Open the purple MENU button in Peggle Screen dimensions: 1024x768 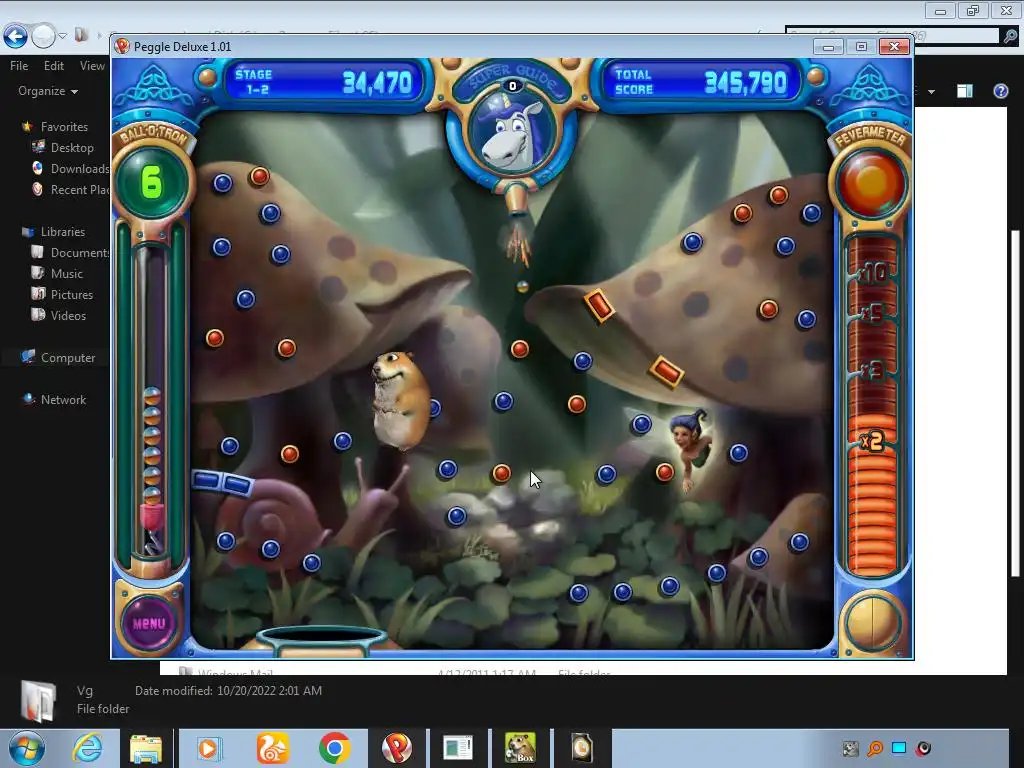tap(150, 622)
